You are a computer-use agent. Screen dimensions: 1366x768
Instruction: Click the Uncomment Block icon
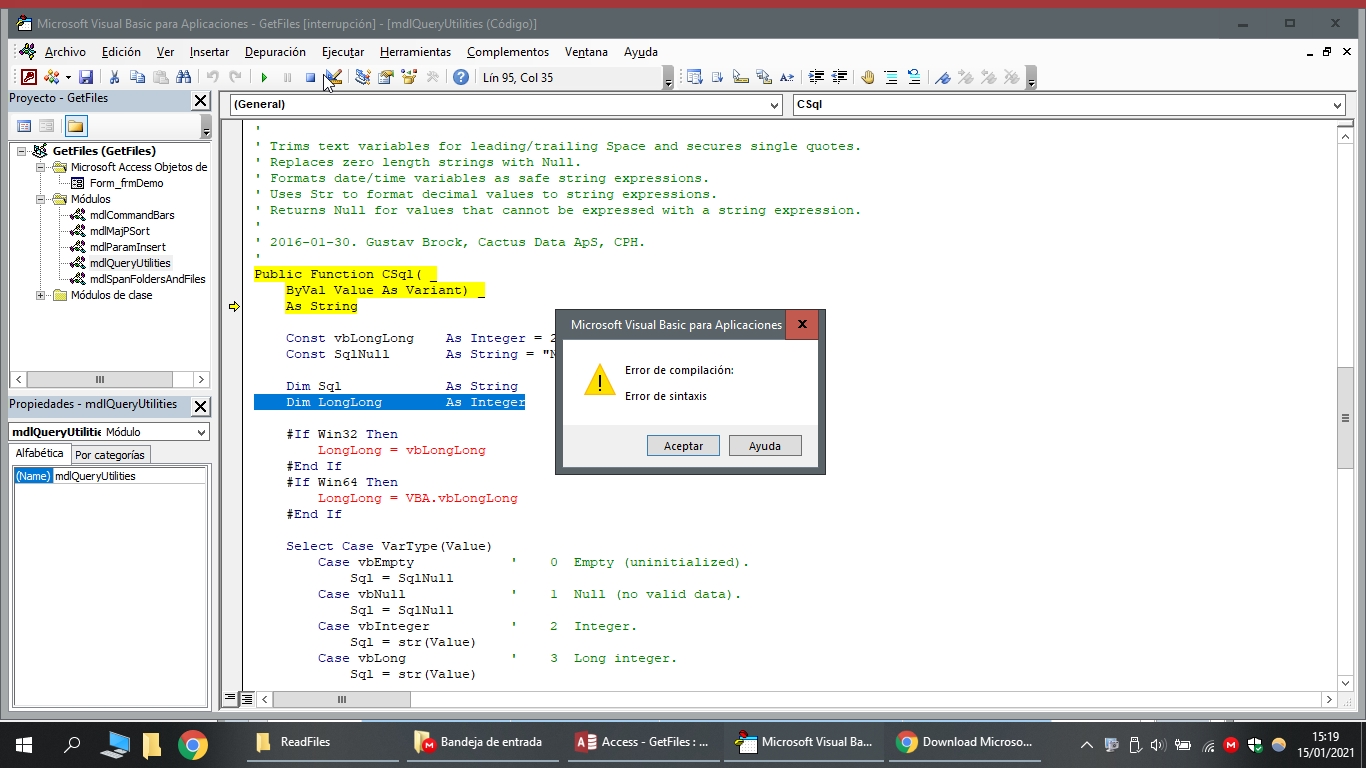click(914, 77)
